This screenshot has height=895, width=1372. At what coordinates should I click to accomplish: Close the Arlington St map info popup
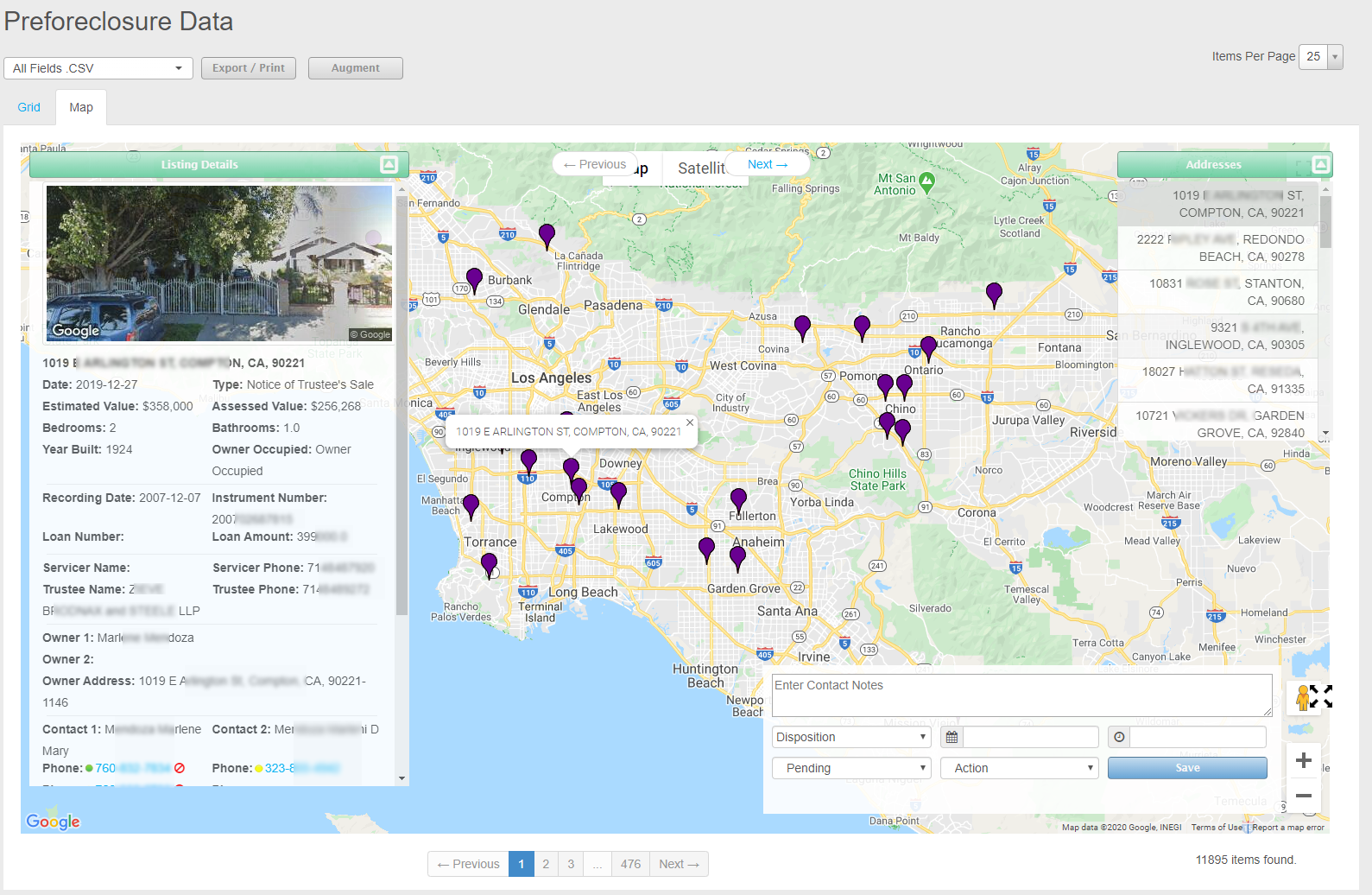[689, 422]
